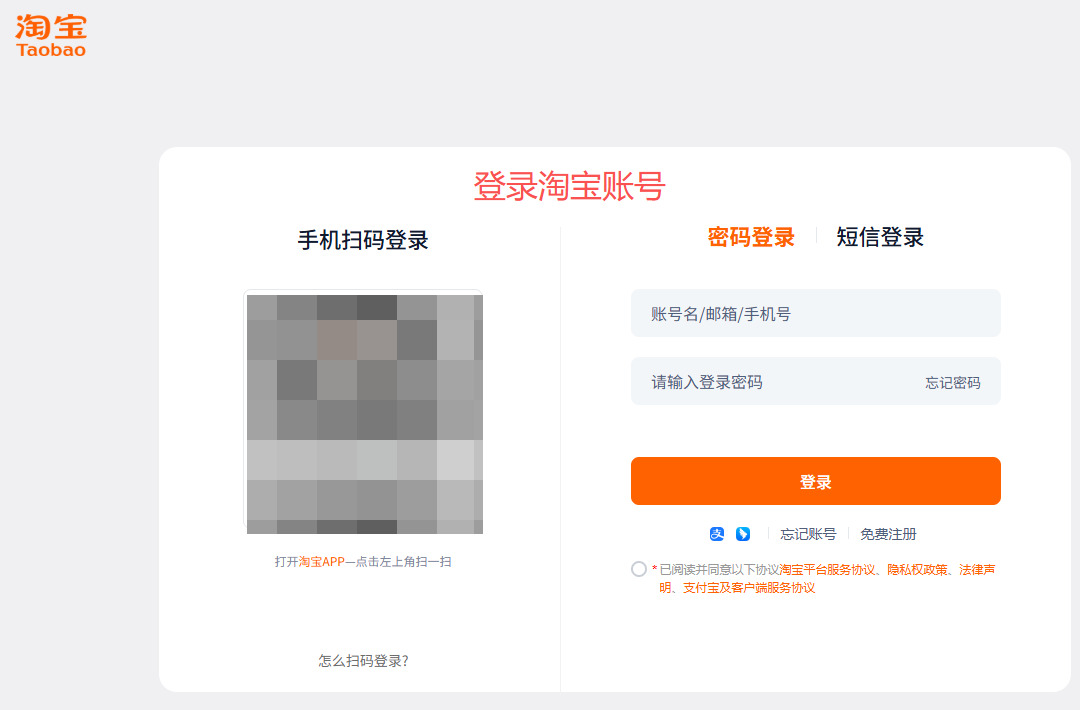The width and height of the screenshot is (1080, 710).
Task: Open the 支付宝及客户端服务协议 link
Action: [x=749, y=587]
